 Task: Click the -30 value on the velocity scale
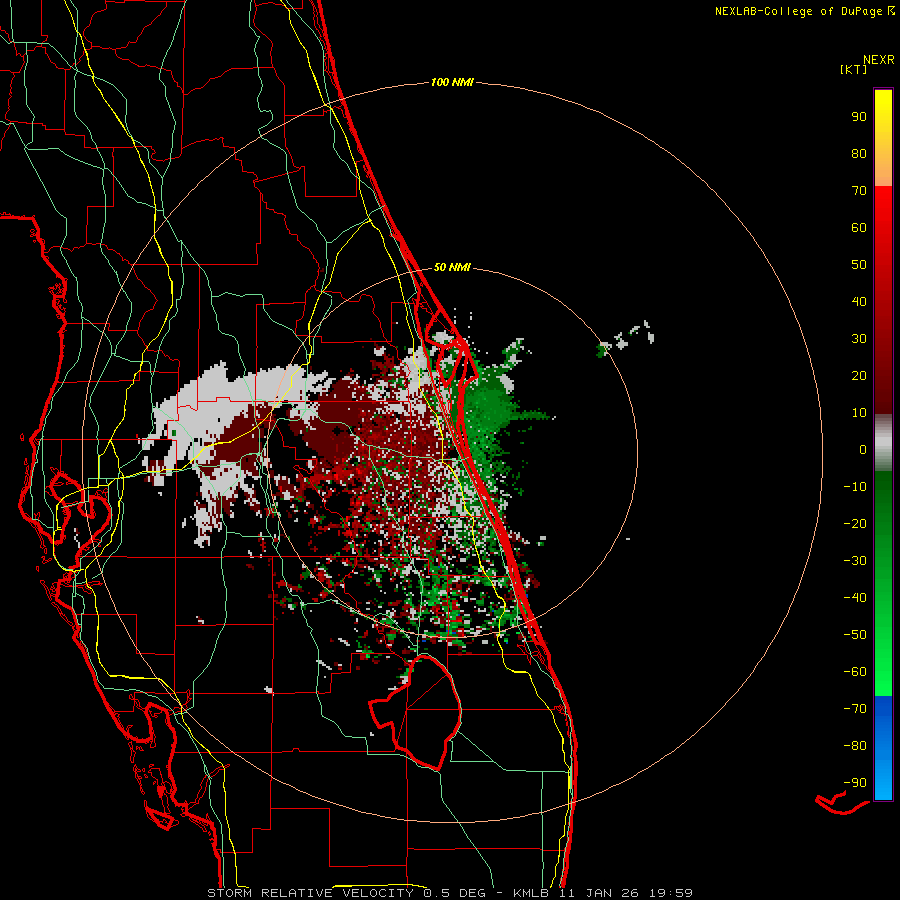(x=855, y=561)
